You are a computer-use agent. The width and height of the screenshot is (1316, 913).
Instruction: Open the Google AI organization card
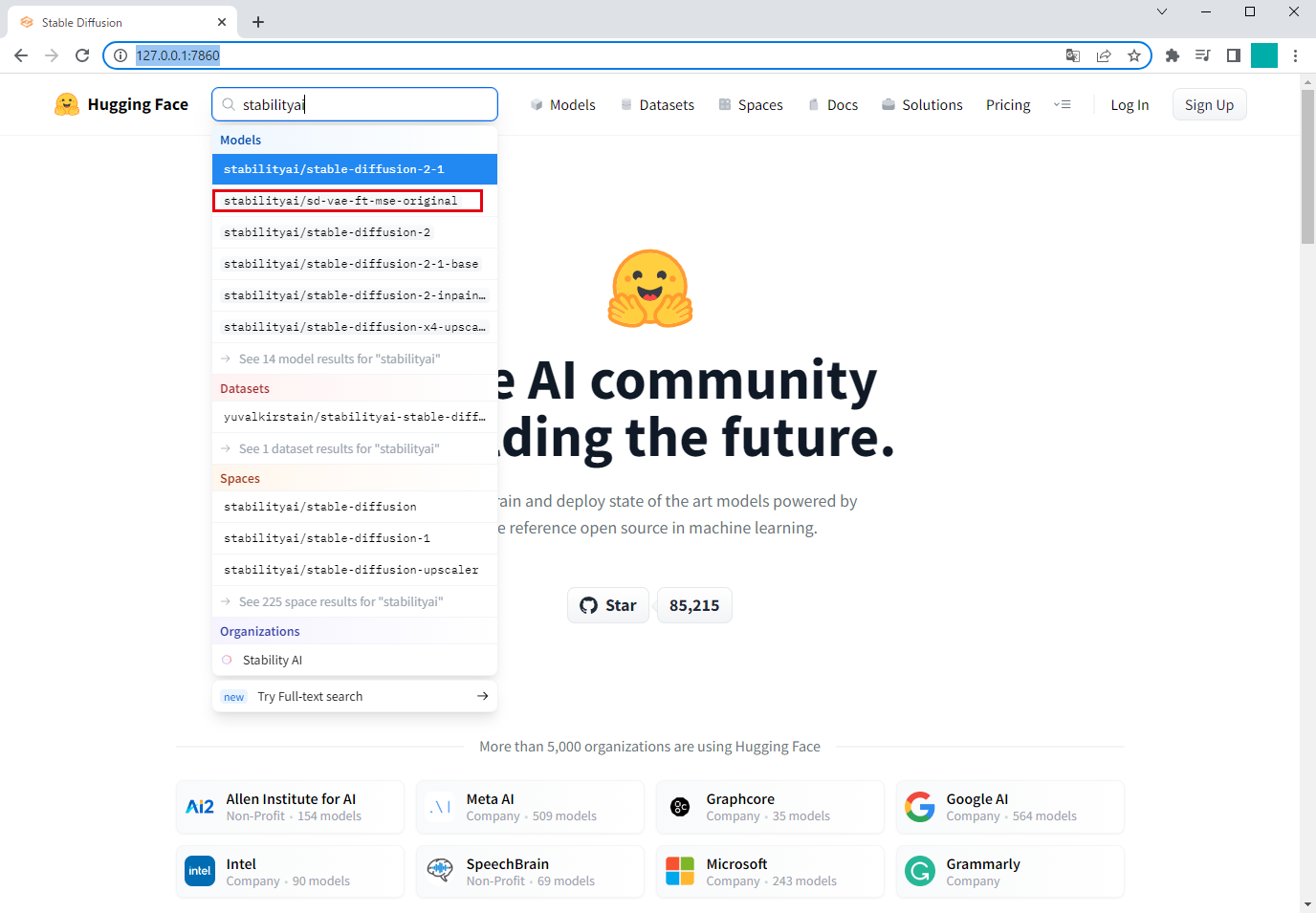click(1010, 807)
